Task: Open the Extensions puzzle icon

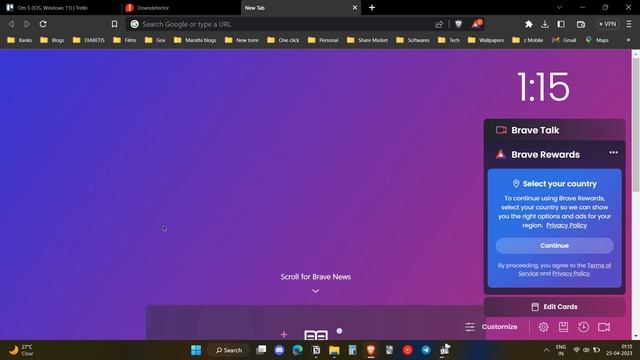Action: tap(529, 24)
